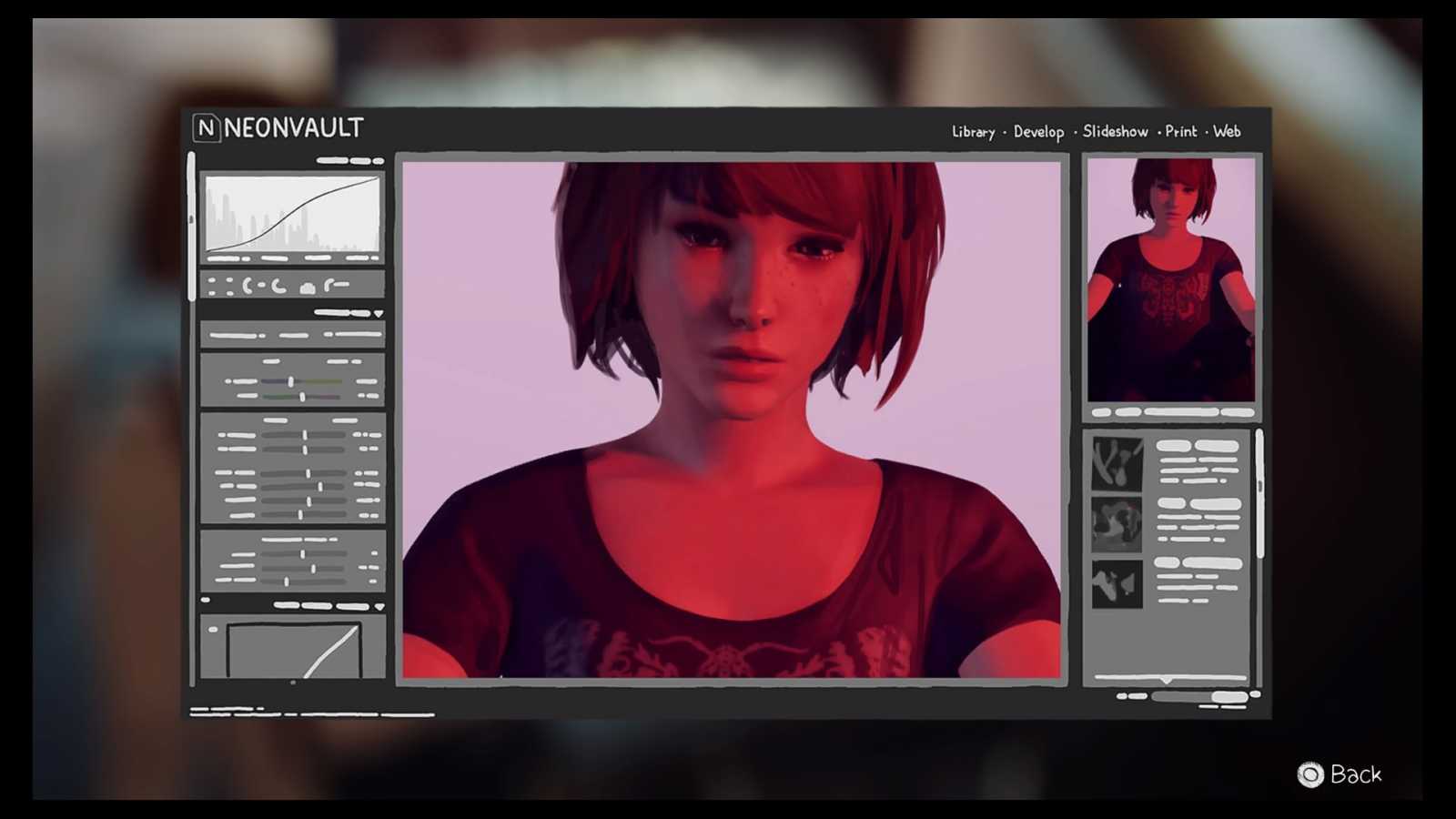This screenshot has height=819, width=1456.
Task: Click the NeonVault N logo icon
Action: pyautogui.click(x=207, y=128)
